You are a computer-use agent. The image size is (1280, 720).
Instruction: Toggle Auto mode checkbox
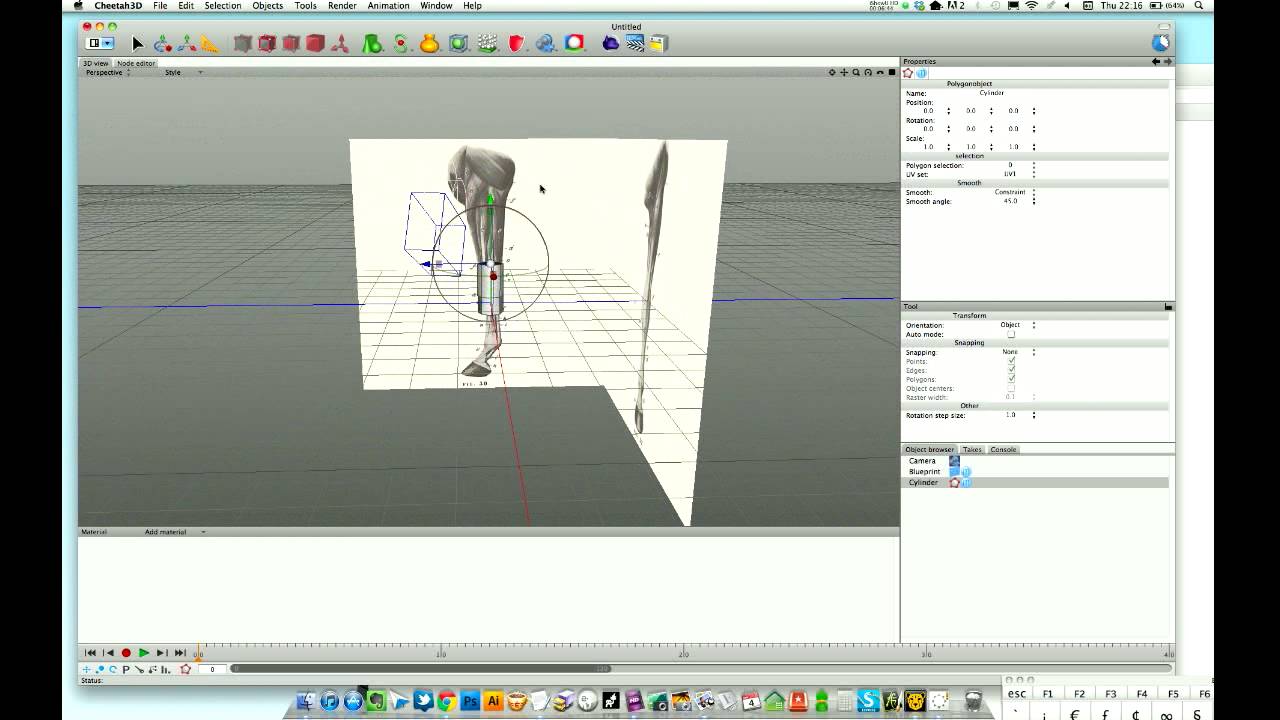coord(1011,334)
